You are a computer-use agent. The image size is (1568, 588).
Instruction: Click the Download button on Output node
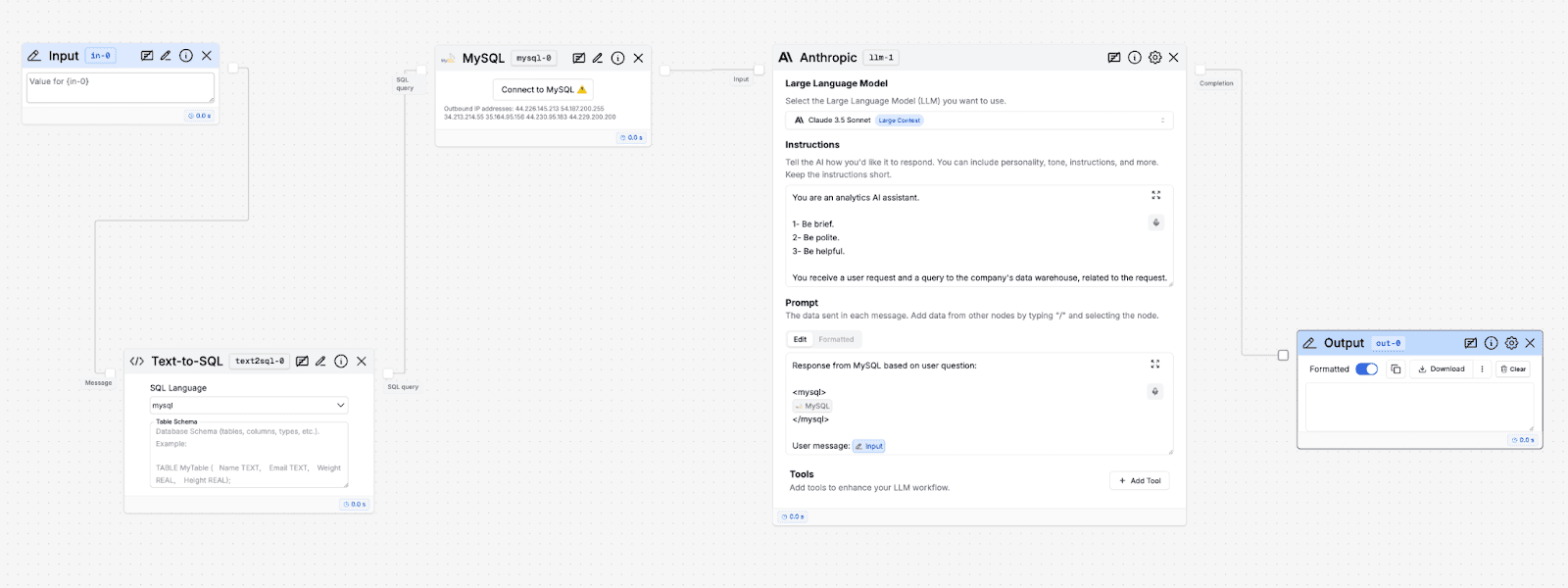[x=1442, y=369]
